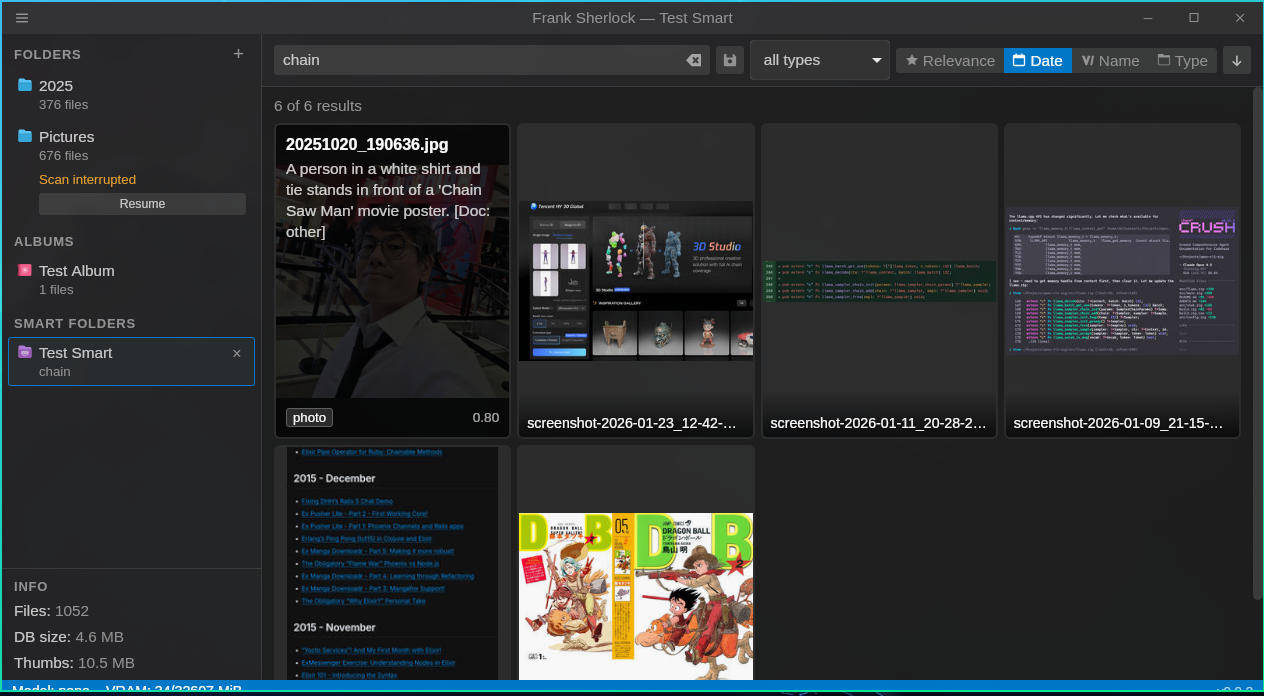This screenshot has width=1264, height=696.
Task: Save search as smart folder
Action: coord(730,60)
